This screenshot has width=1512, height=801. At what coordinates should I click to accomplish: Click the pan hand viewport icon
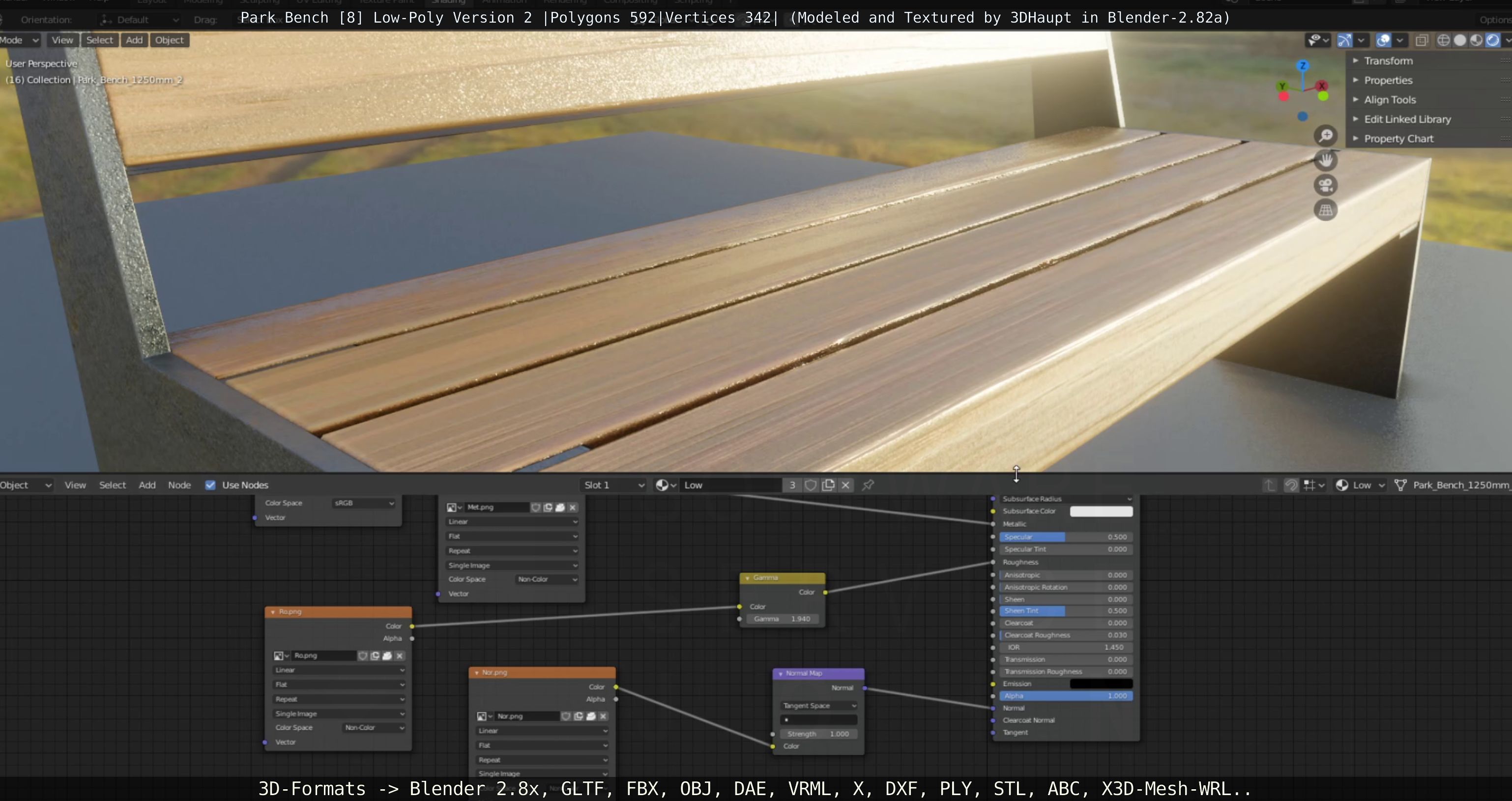pos(1325,160)
